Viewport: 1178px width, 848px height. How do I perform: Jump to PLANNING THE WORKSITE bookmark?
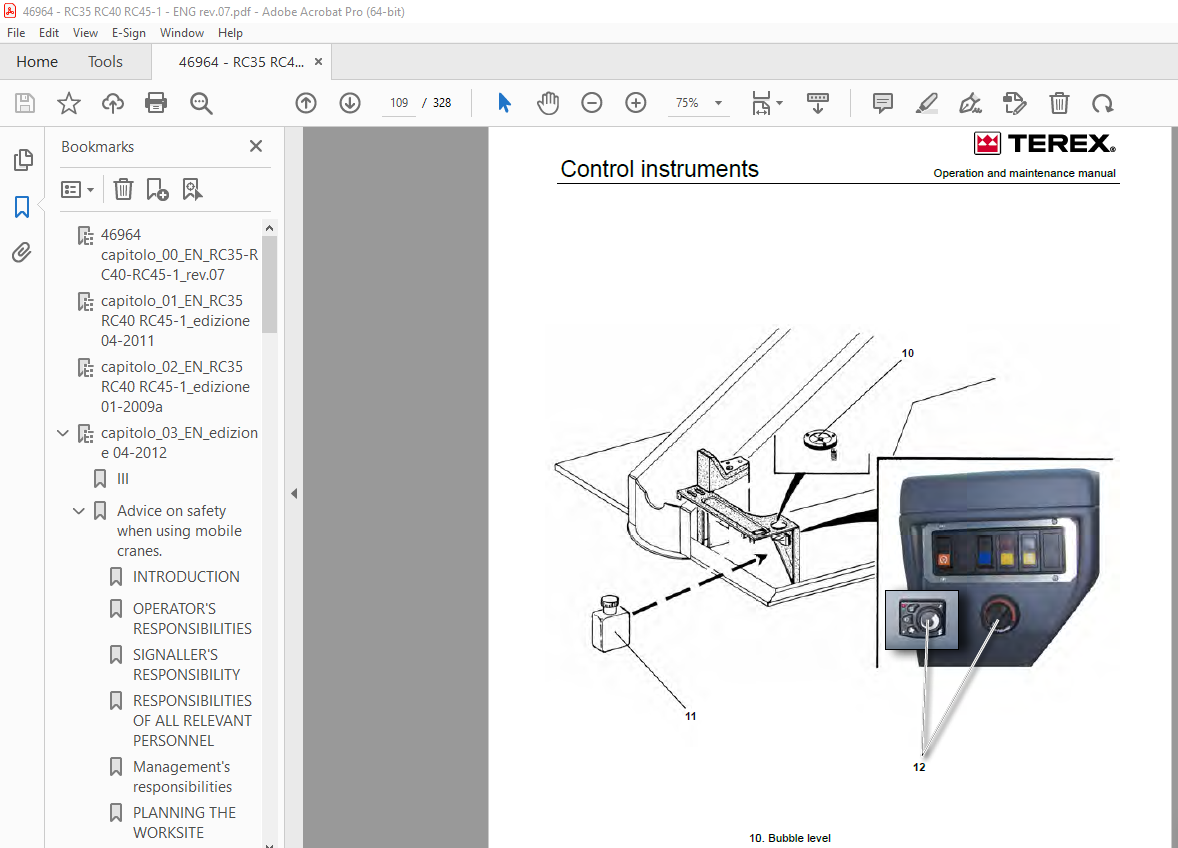click(x=184, y=822)
